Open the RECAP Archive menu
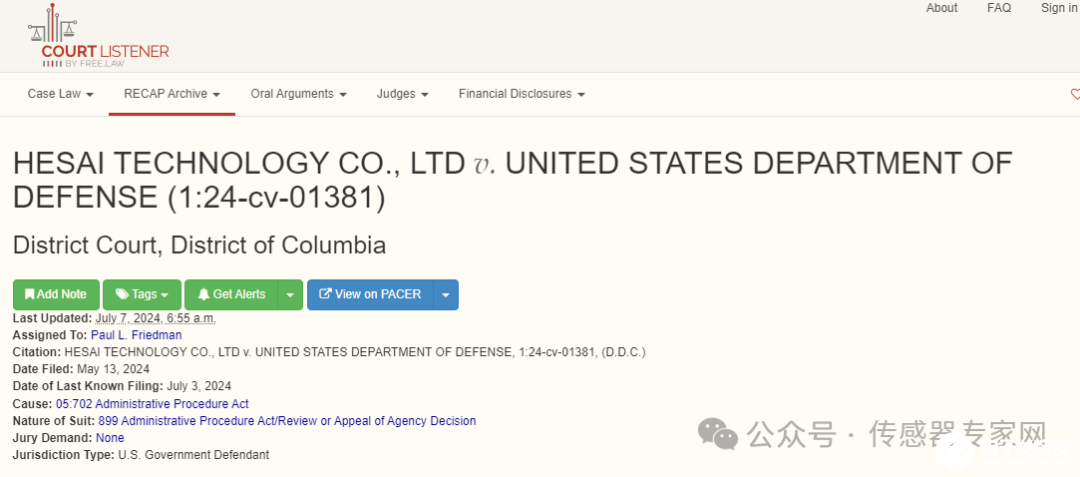 [172, 94]
